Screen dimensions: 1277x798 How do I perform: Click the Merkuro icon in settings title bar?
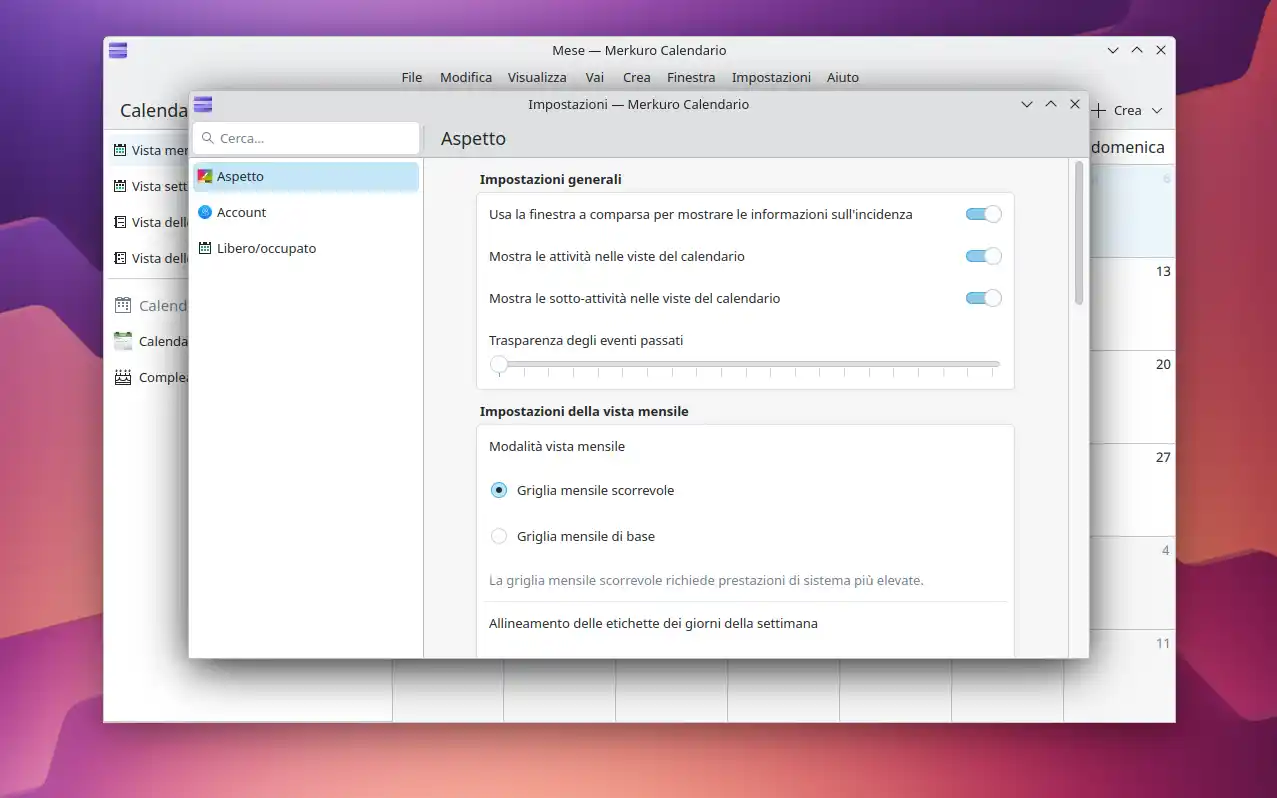click(x=203, y=104)
